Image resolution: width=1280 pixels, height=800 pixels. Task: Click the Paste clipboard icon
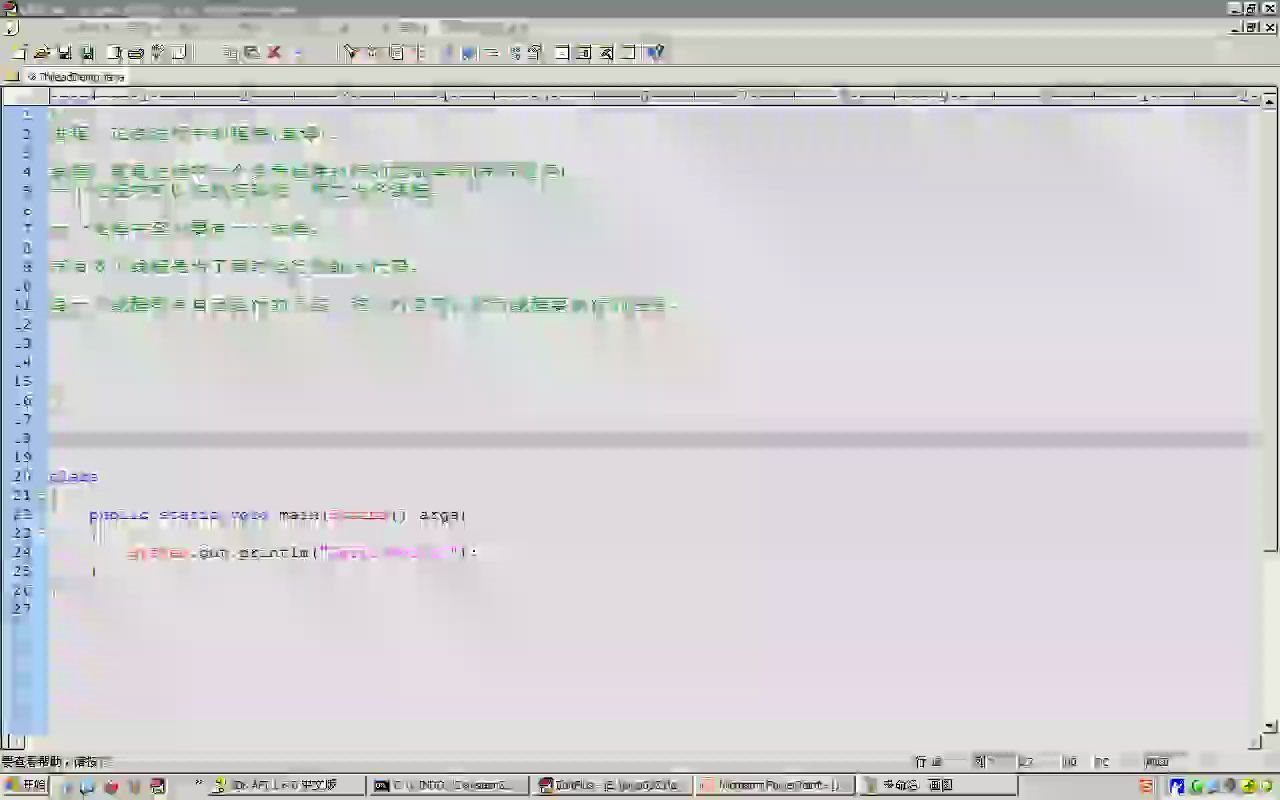(252, 53)
